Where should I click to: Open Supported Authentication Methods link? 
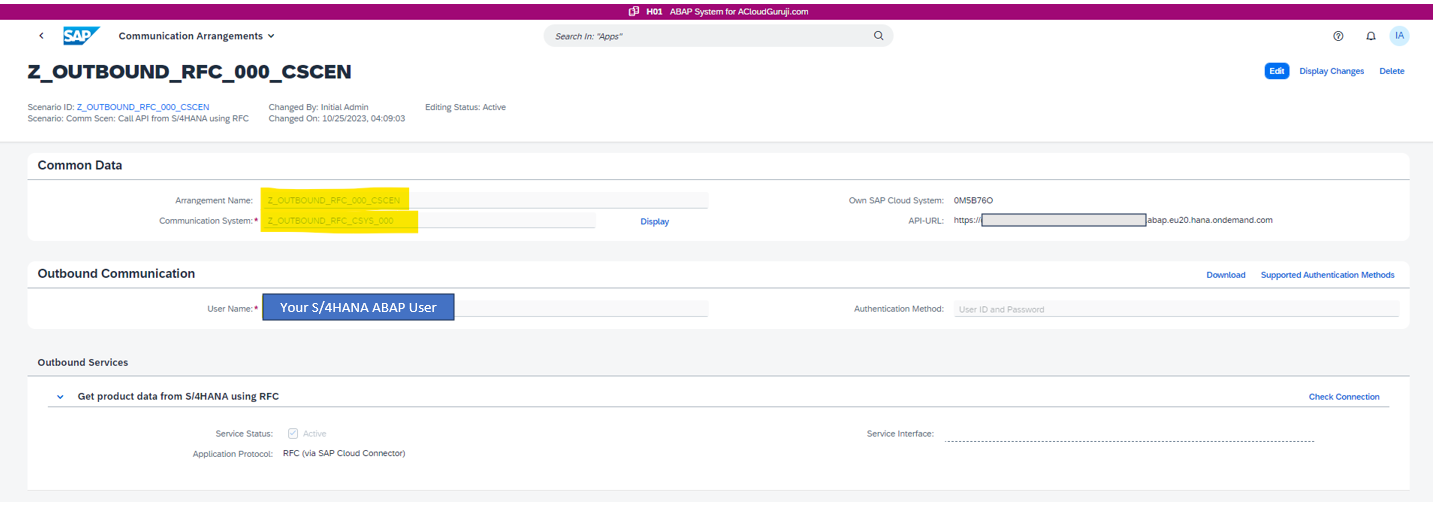(1327, 275)
